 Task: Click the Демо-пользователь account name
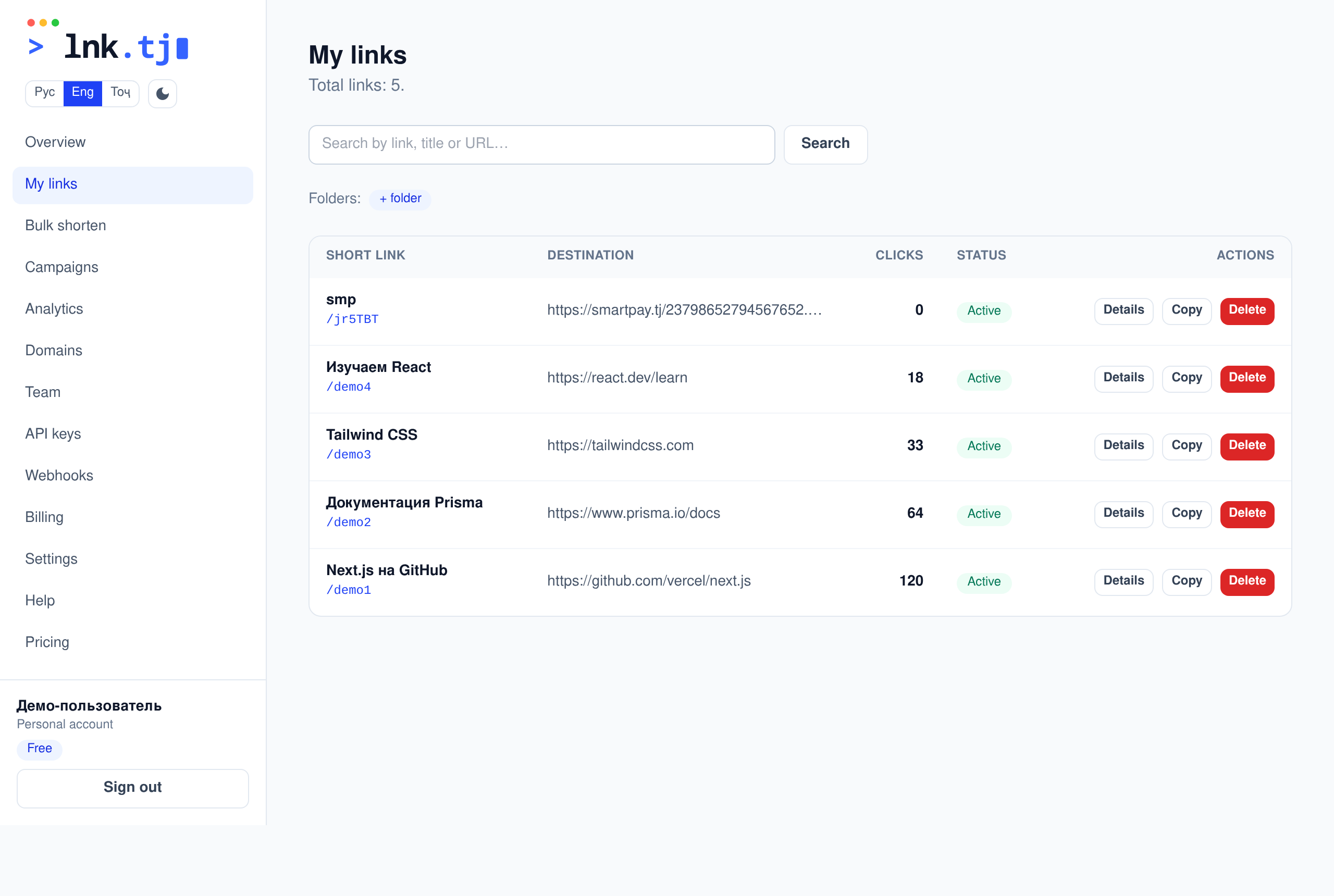89,706
